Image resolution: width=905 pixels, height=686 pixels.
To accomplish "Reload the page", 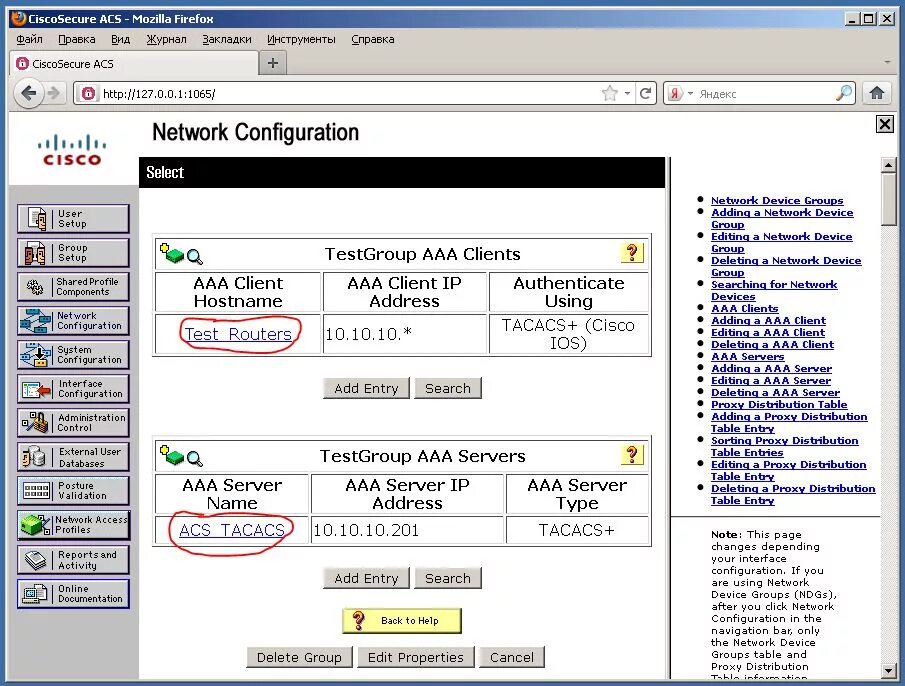I will point(646,93).
